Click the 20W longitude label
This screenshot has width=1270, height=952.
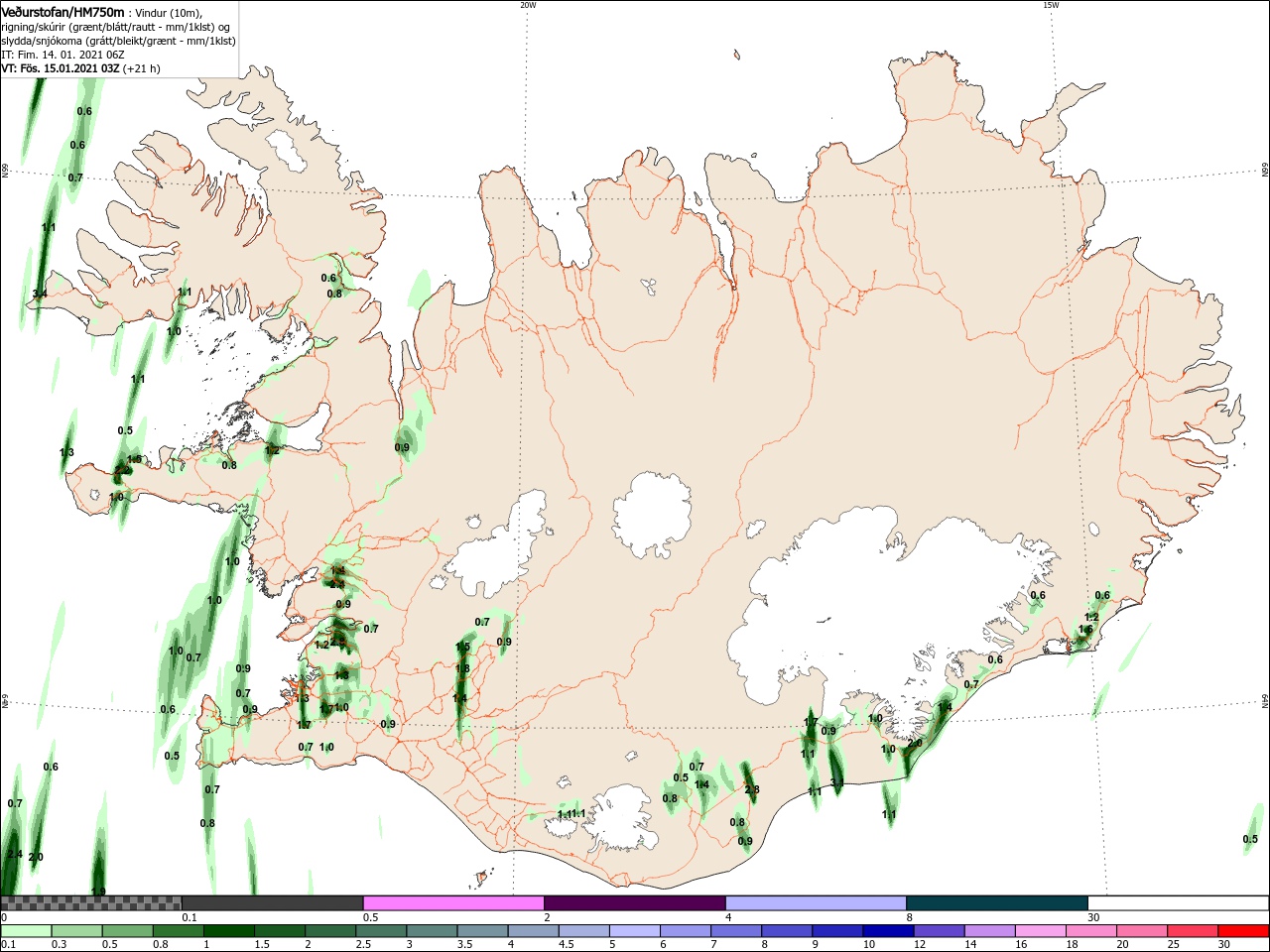pos(528,5)
